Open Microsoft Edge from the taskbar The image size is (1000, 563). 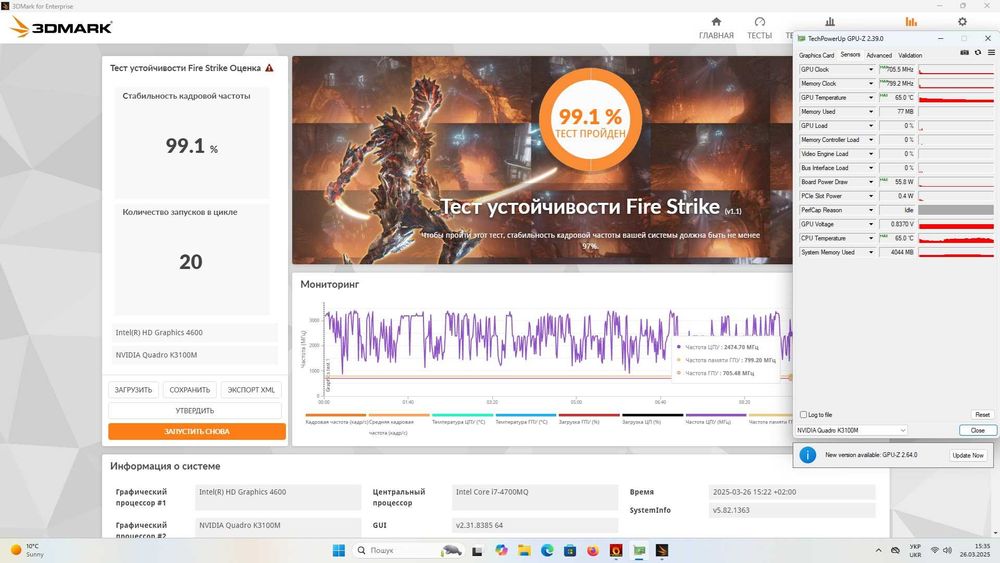[547, 550]
